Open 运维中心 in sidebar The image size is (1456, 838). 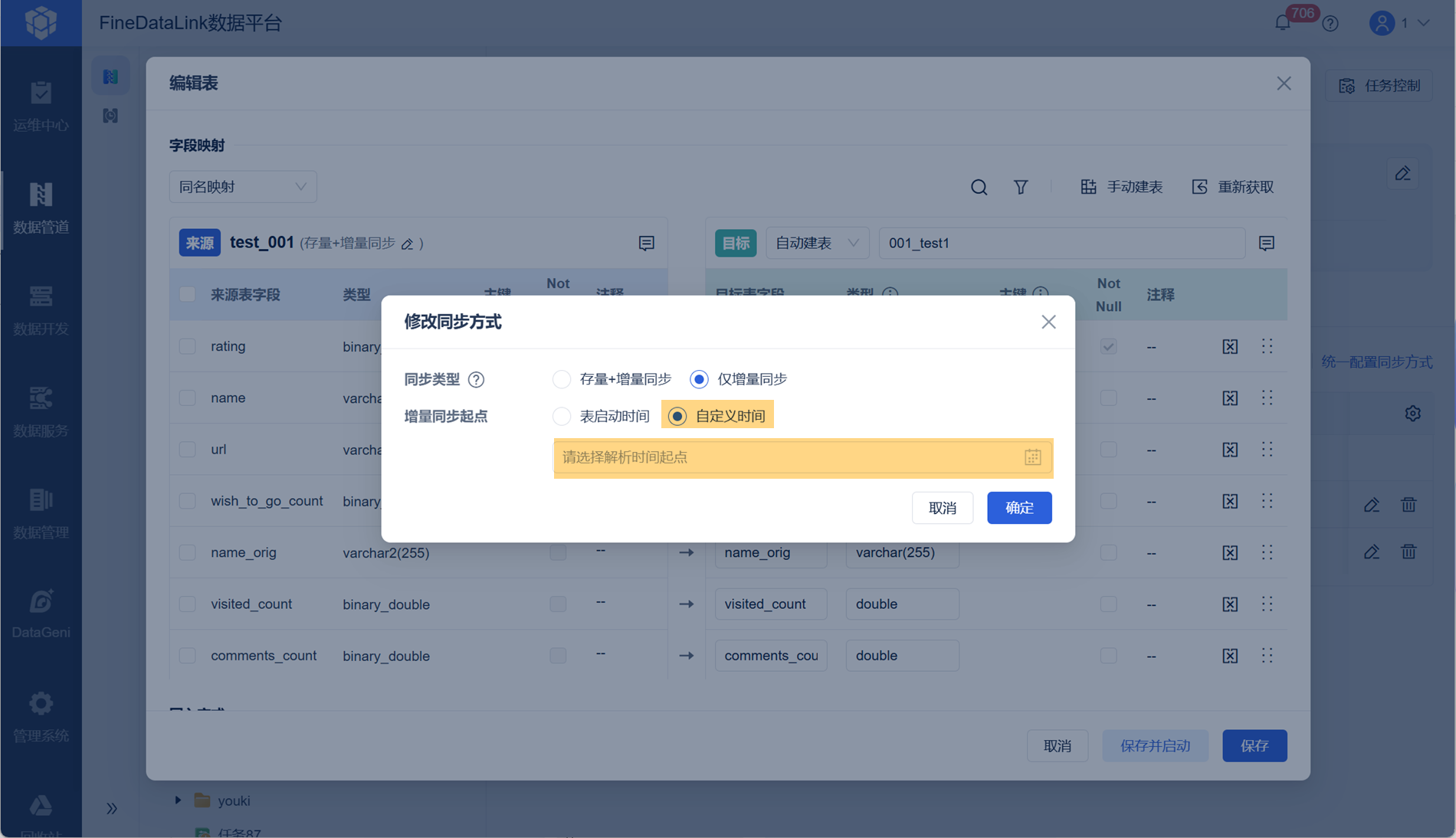(x=41, y=106)
